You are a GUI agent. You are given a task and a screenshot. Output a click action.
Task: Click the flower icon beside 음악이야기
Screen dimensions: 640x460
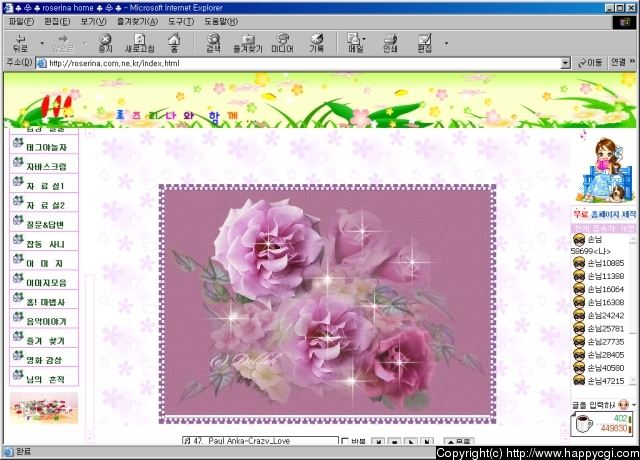(18, 317)
